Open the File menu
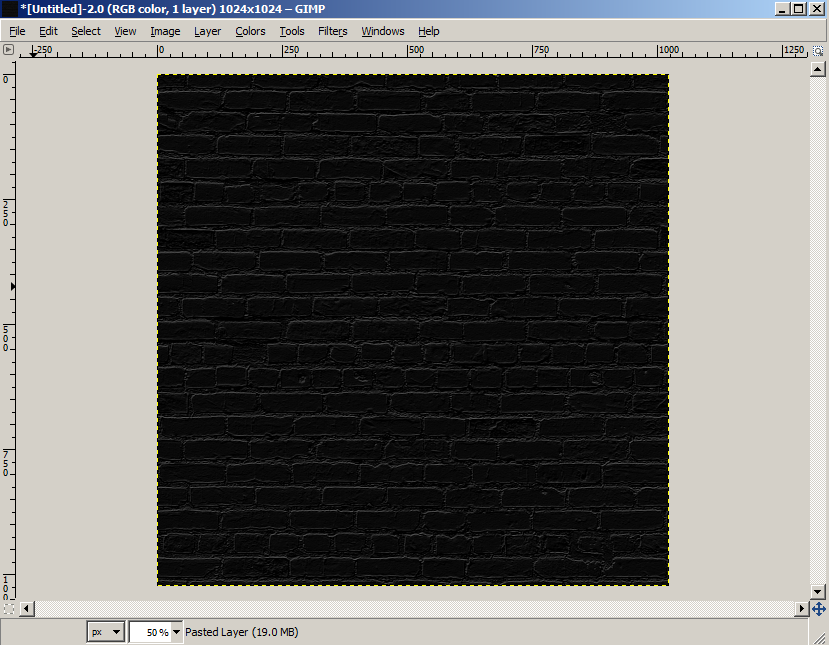The height and width of the screenshot is (645, 829). (17, 31)
